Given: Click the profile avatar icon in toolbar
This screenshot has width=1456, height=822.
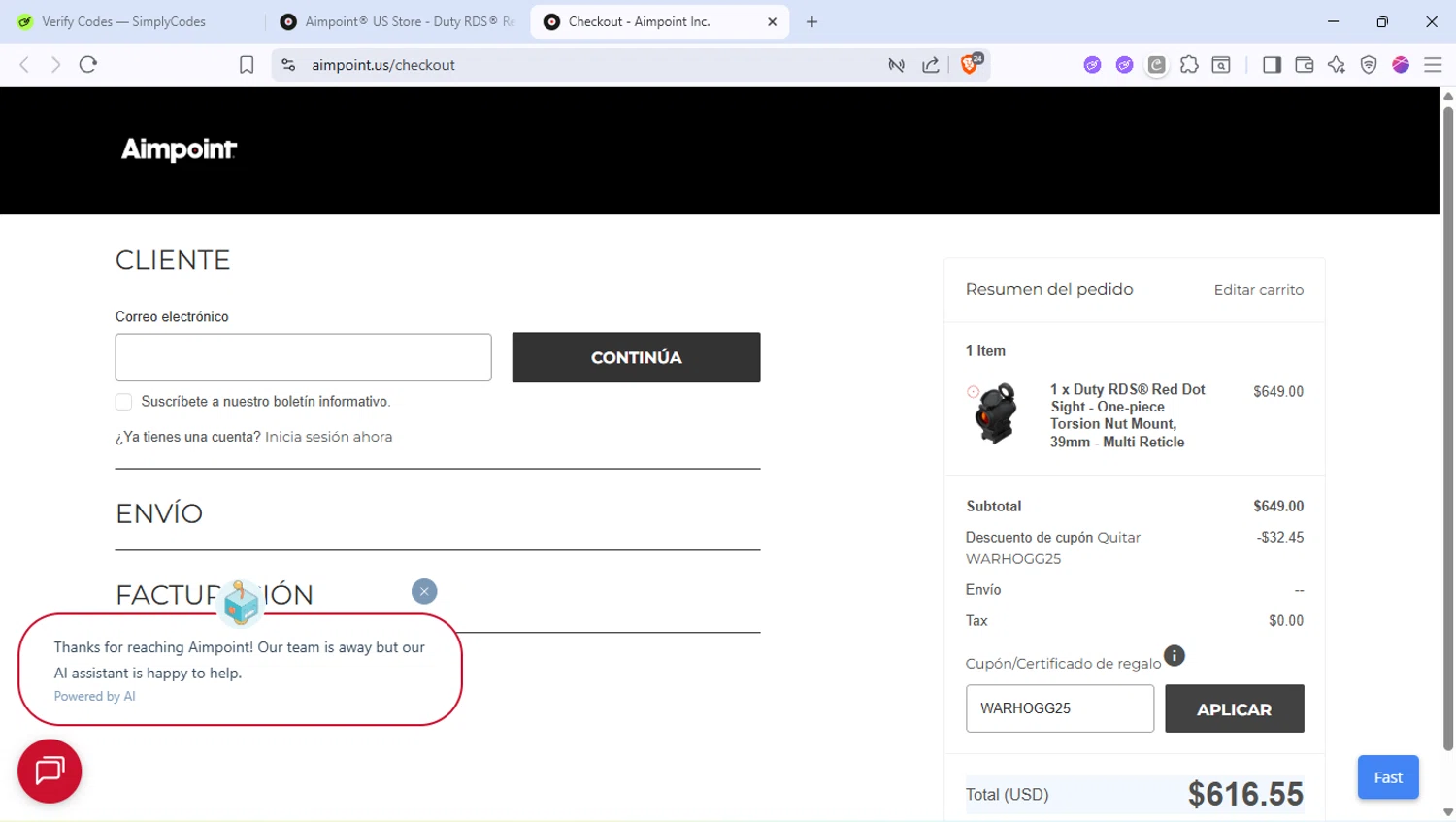Looking at the screenshot, I should (x=1401, y=65).
